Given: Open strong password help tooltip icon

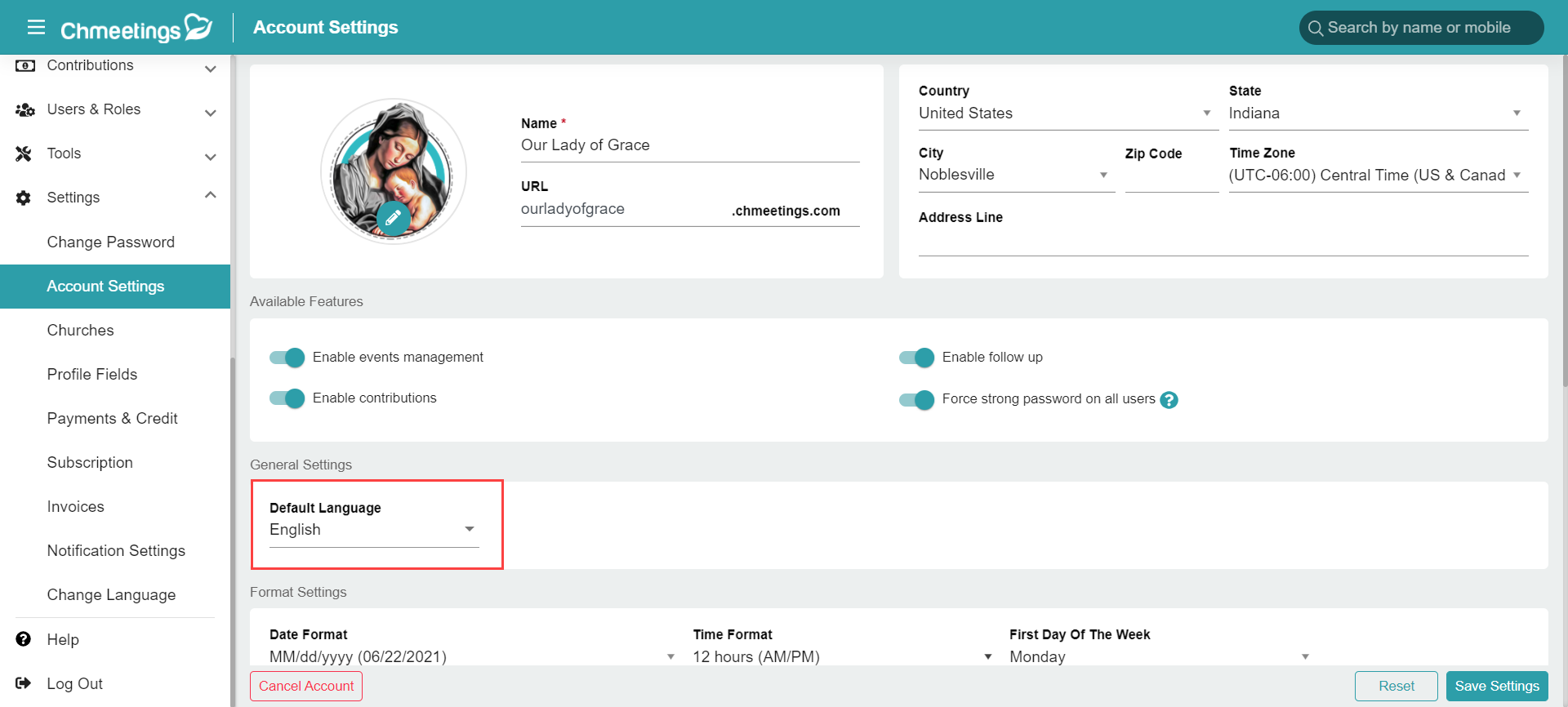Looking at the screenshot, I should [x=1169, y=400].
